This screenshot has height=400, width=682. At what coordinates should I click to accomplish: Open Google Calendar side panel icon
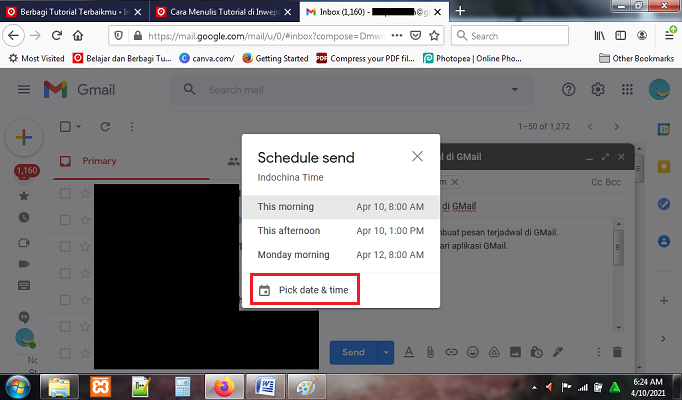[x=664, y=129]
